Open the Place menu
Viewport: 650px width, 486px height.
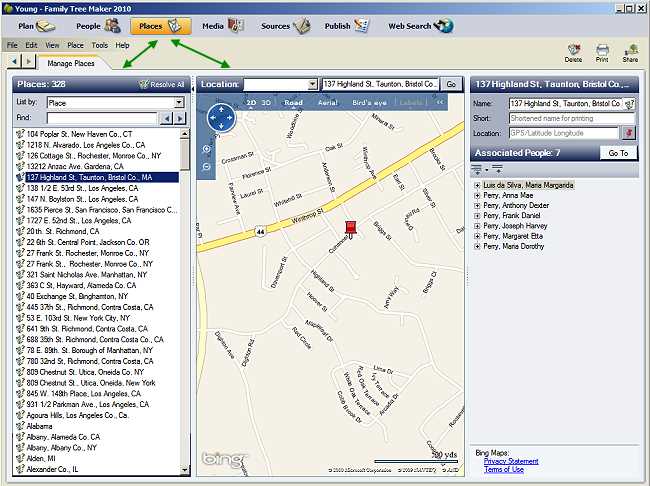coord(75,45)
